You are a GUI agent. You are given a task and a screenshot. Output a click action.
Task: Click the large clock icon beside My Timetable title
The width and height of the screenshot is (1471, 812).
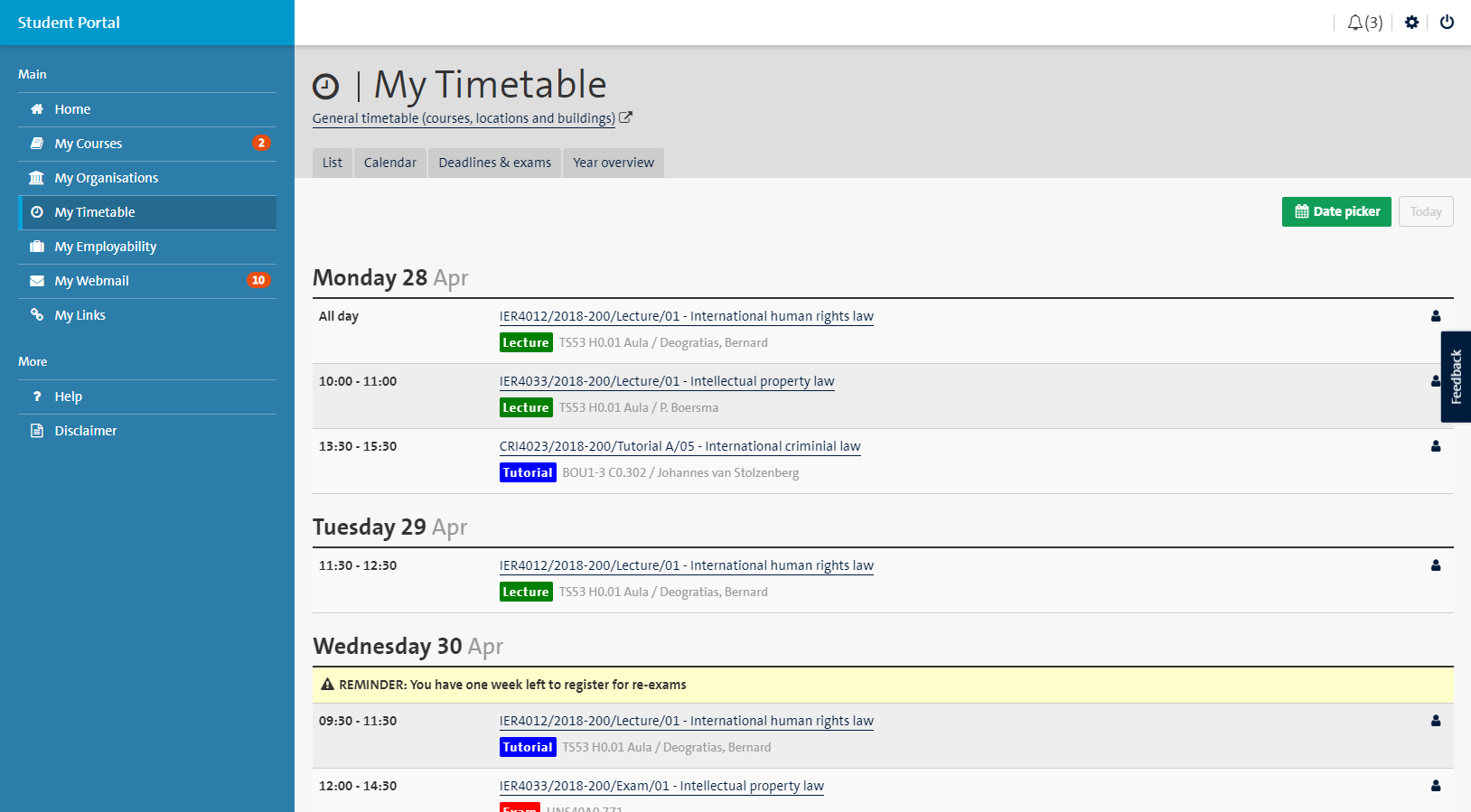click(x=325, y=87)
